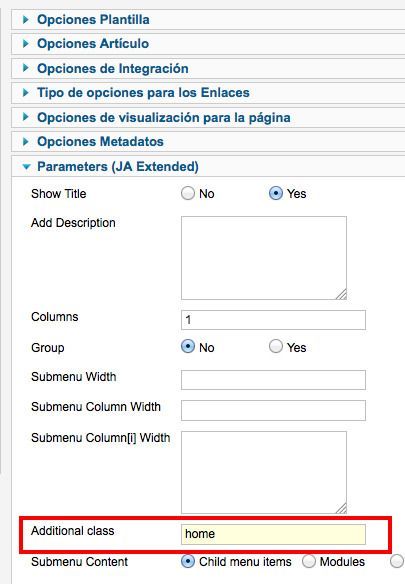Click resize grip of Add Description textarea

341,294
